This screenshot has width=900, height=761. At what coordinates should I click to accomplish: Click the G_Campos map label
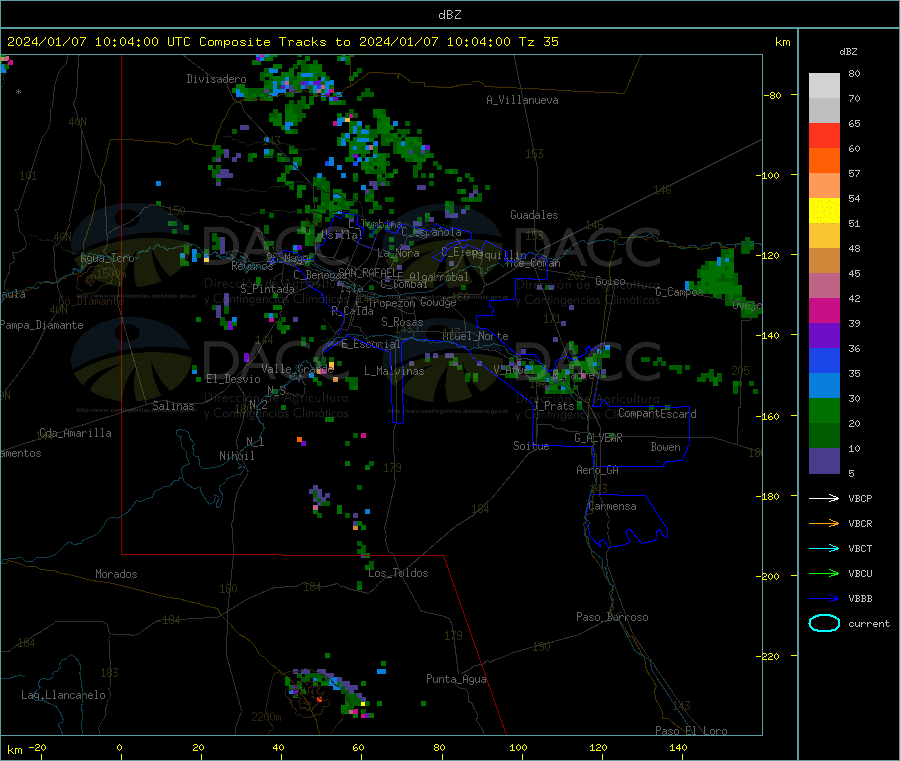coord(679,292)
